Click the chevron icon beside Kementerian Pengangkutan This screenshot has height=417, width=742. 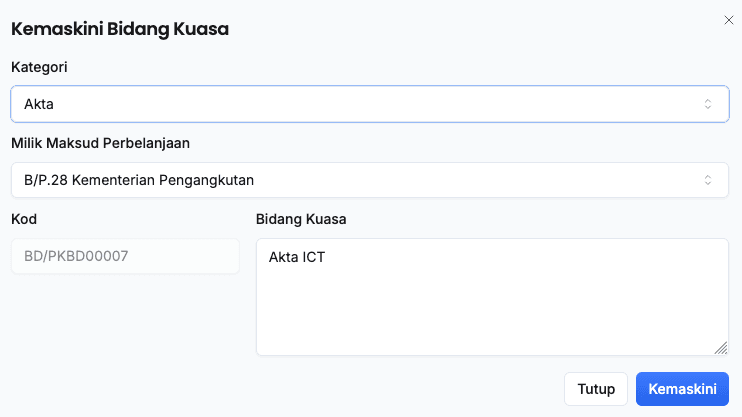[708, 180]
